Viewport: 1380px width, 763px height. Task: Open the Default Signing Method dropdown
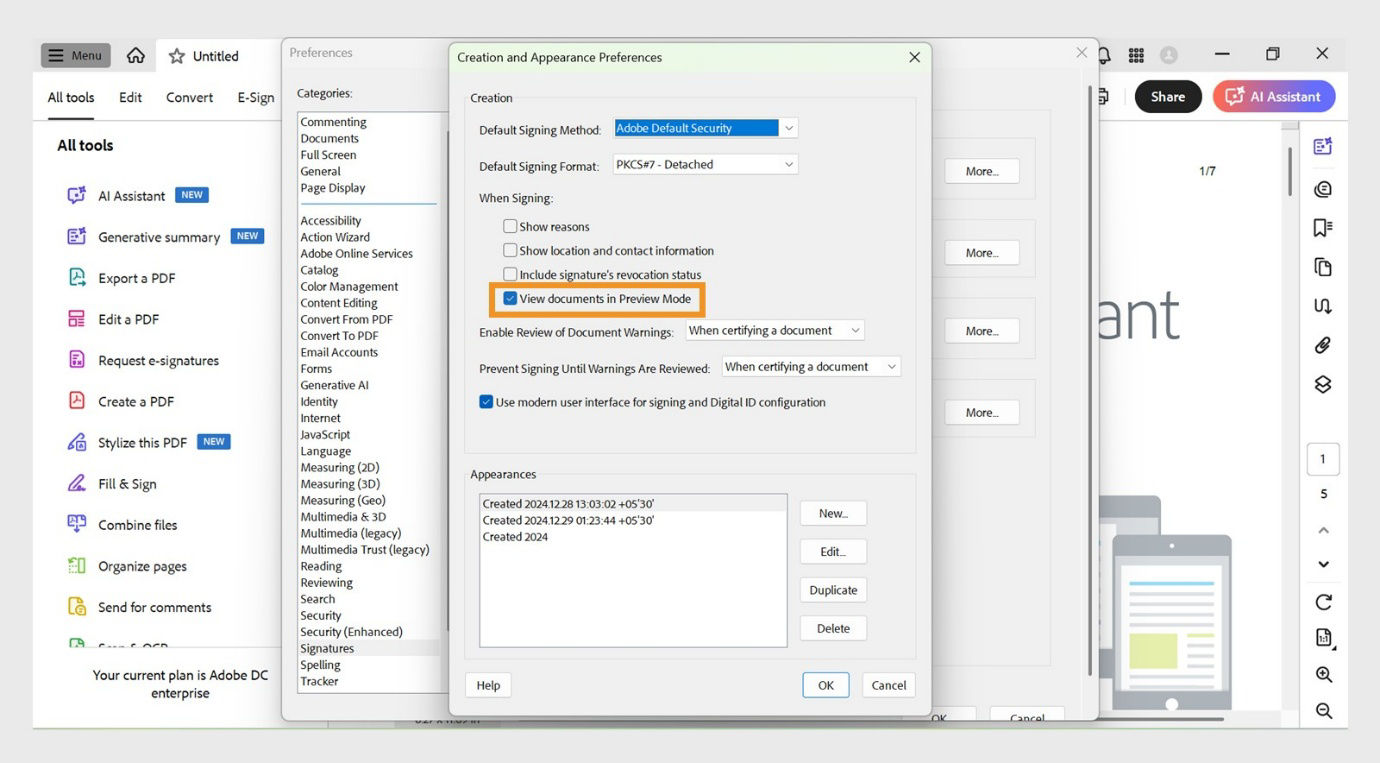coord(788,127)
